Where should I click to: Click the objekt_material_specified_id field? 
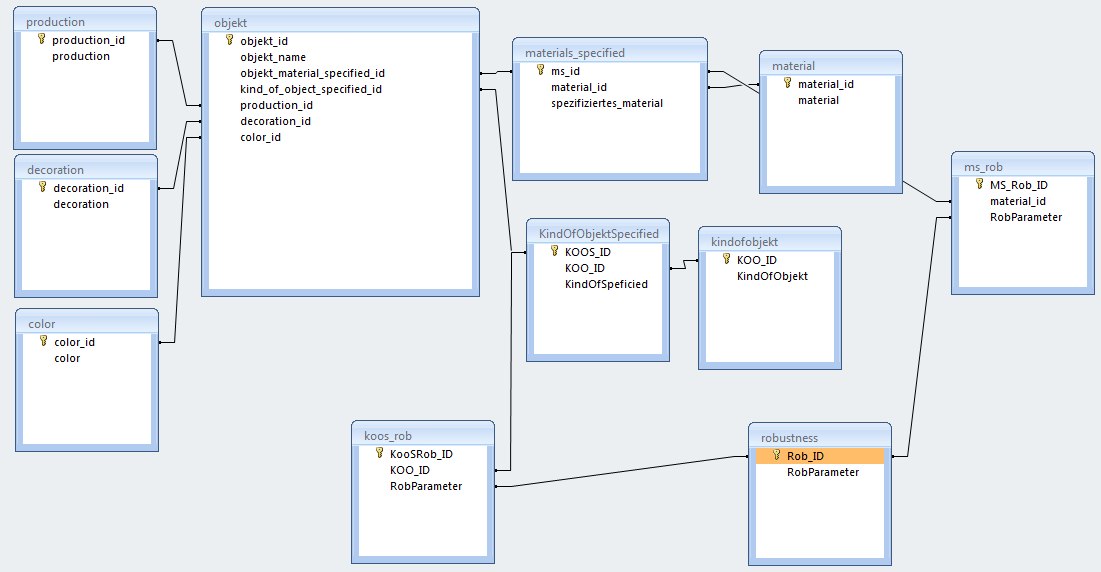tap(312, 73)
